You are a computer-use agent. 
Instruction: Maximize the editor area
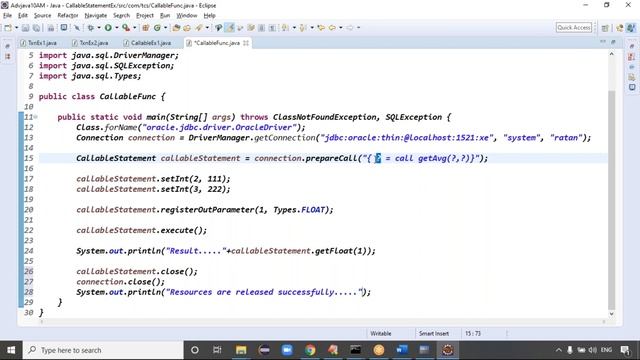(613, 42)
